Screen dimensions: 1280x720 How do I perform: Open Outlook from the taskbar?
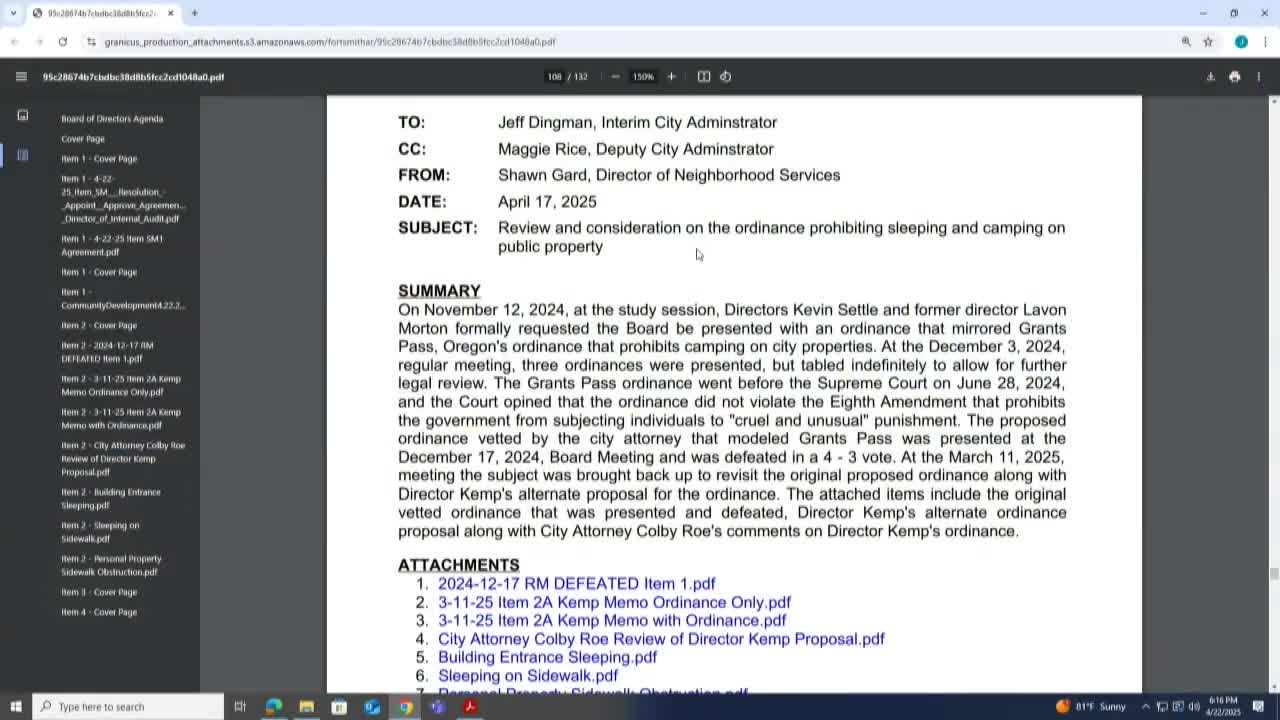coord(372,707)
